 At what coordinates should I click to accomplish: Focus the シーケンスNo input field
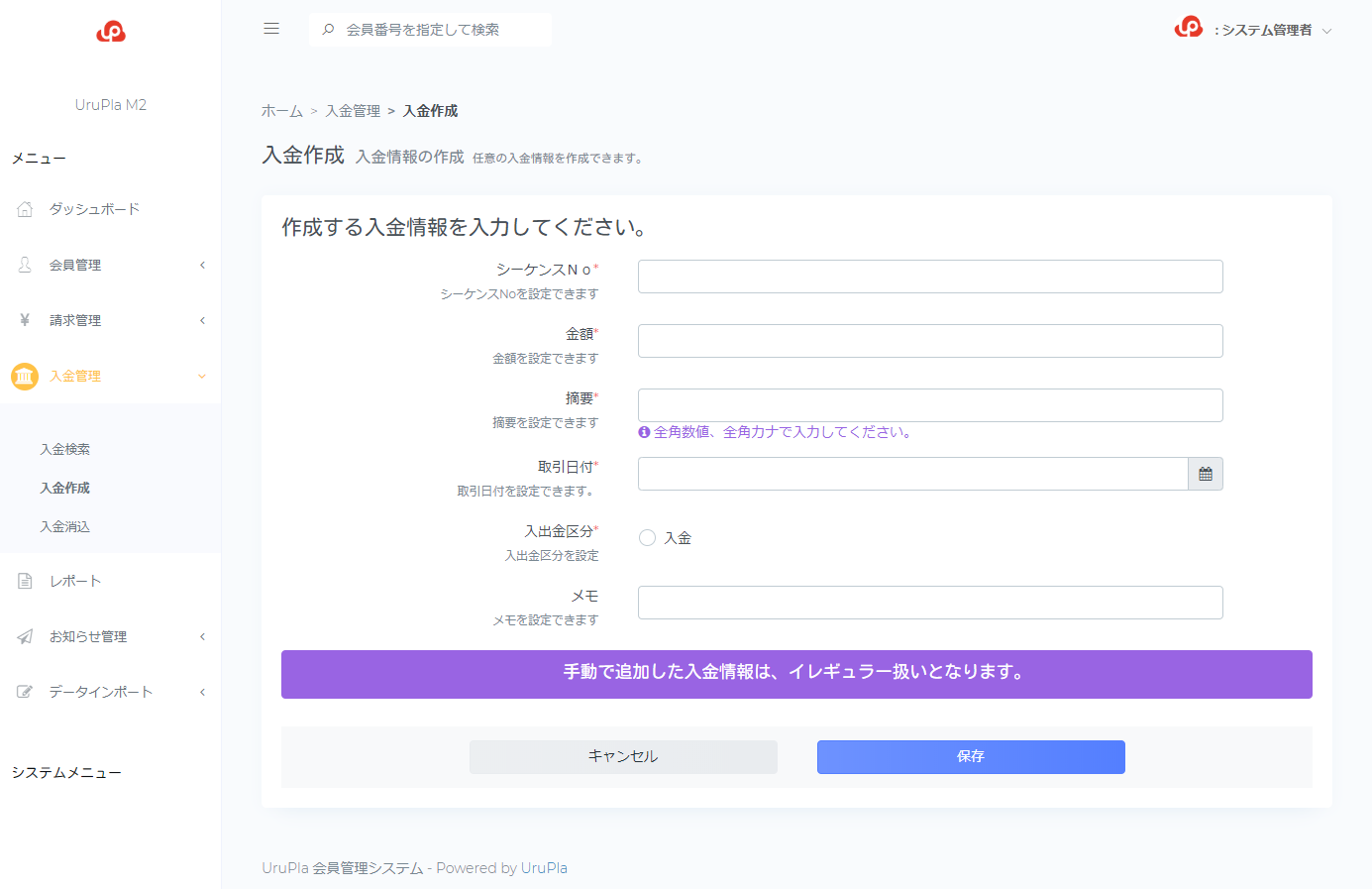click(x=930, y=277)
